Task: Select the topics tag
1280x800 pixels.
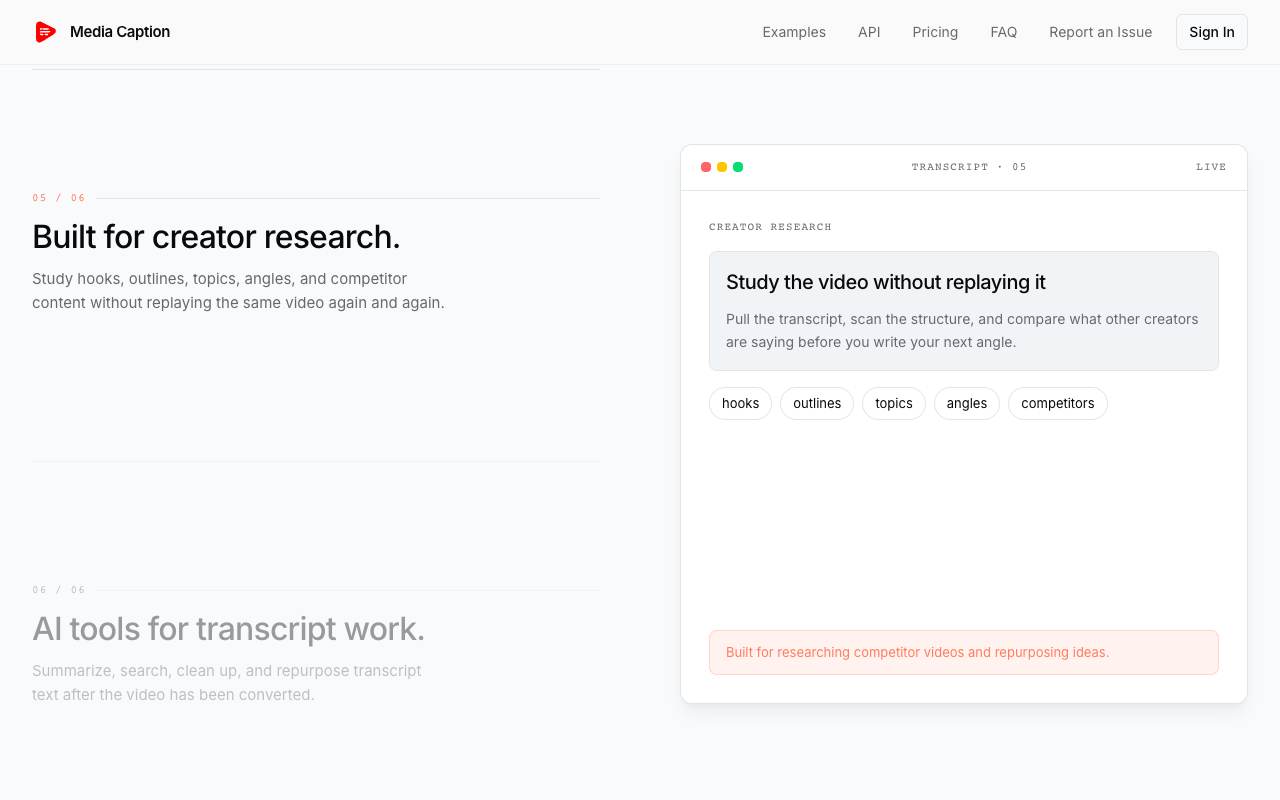Action: pos(894,403)
